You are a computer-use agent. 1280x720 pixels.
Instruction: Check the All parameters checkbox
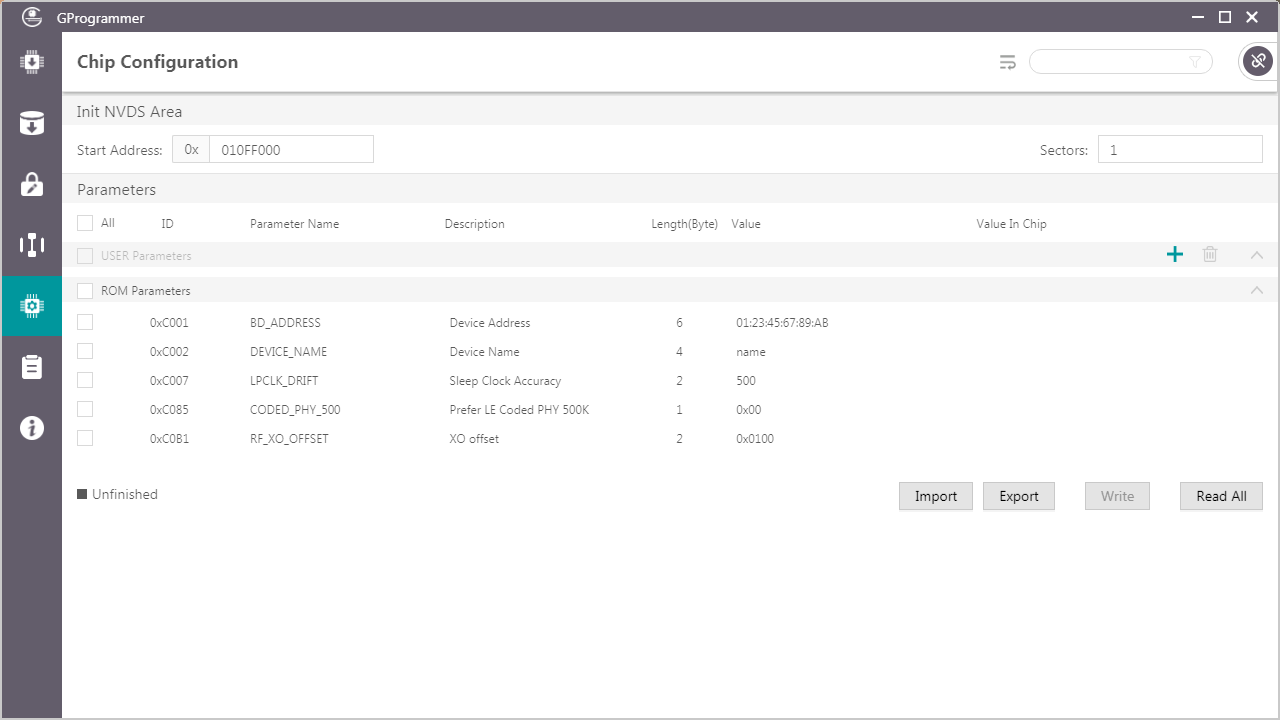click(x=85, y=223)
